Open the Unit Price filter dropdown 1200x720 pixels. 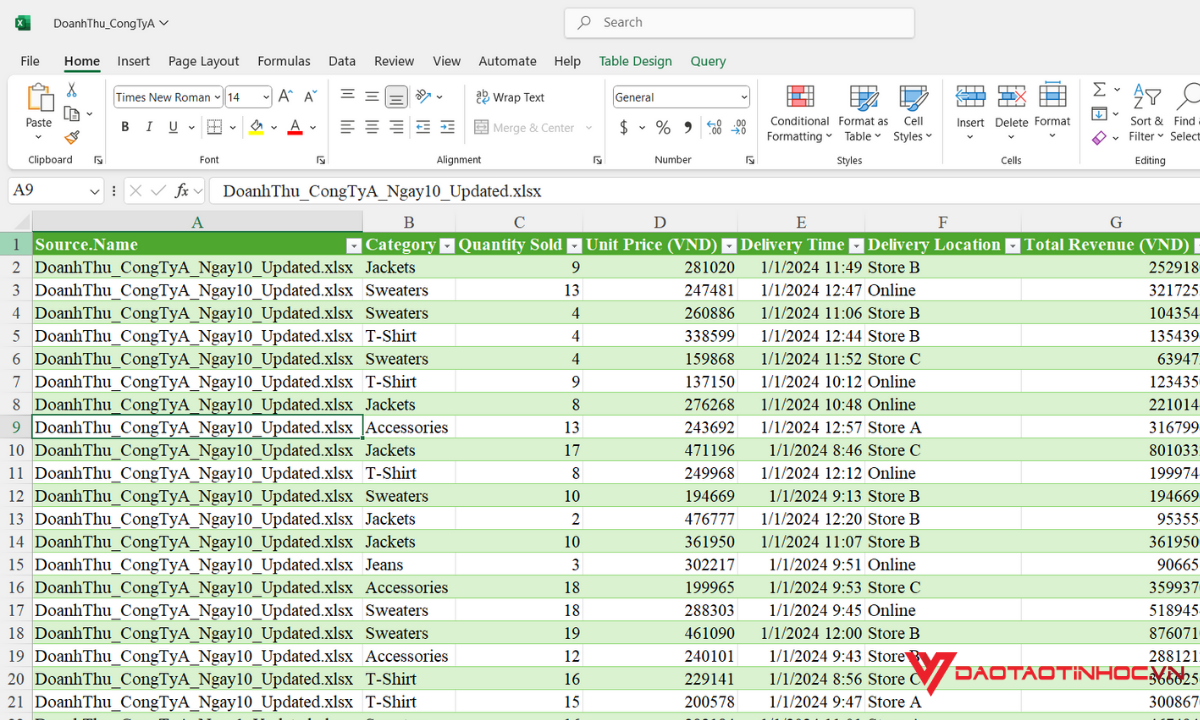(x=729, y=245)
